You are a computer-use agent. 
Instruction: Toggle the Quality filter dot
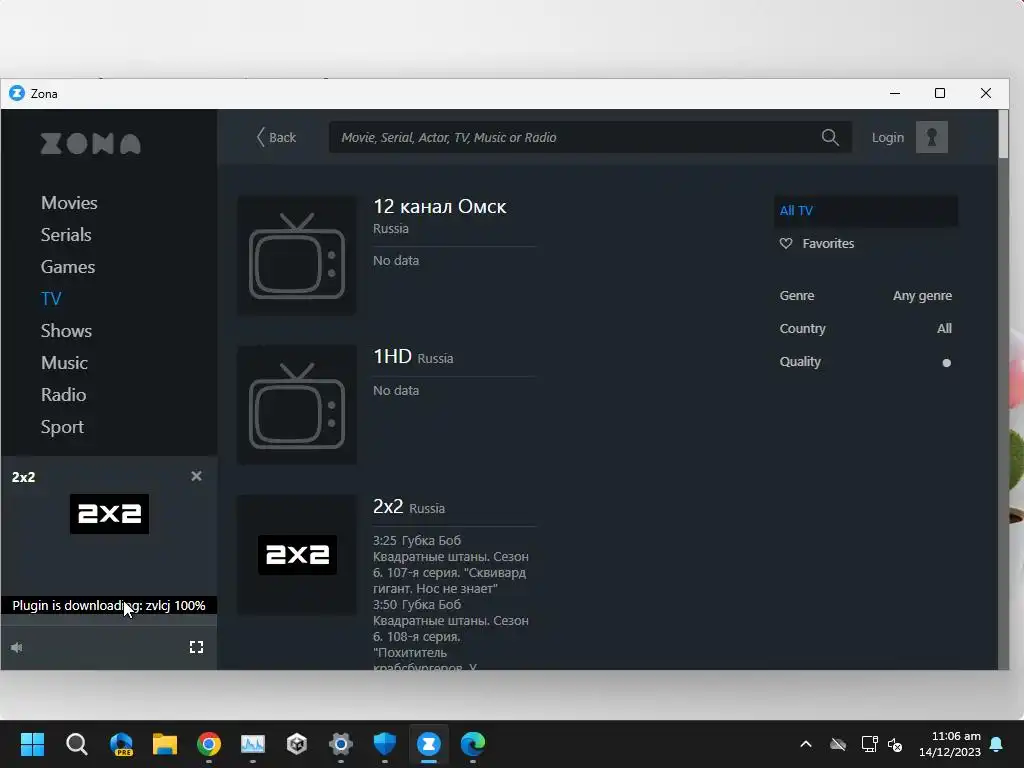pyautogui.click(x=946, y=362)
